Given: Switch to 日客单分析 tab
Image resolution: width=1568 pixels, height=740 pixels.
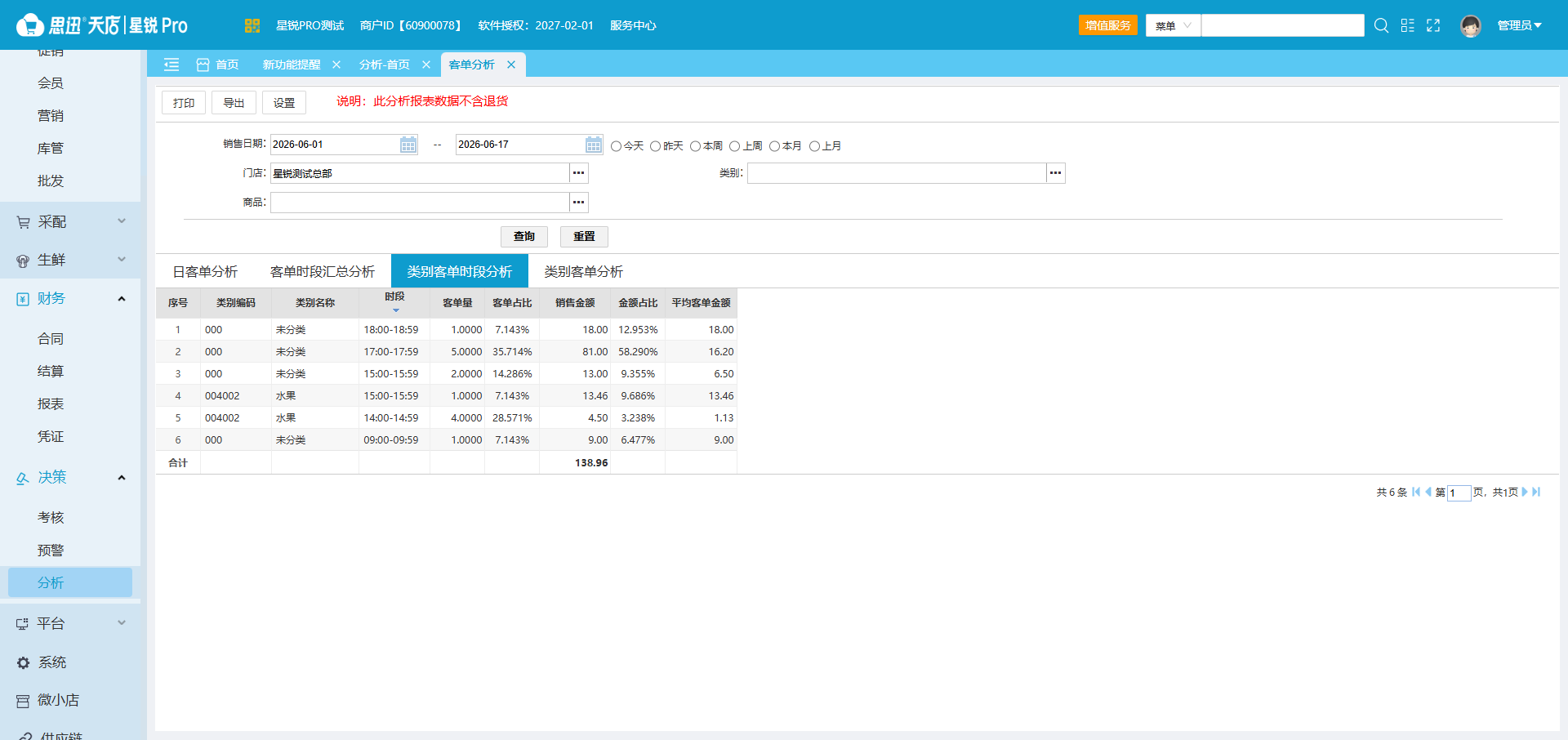Looking at the screenshot, I should click(205, 271).
